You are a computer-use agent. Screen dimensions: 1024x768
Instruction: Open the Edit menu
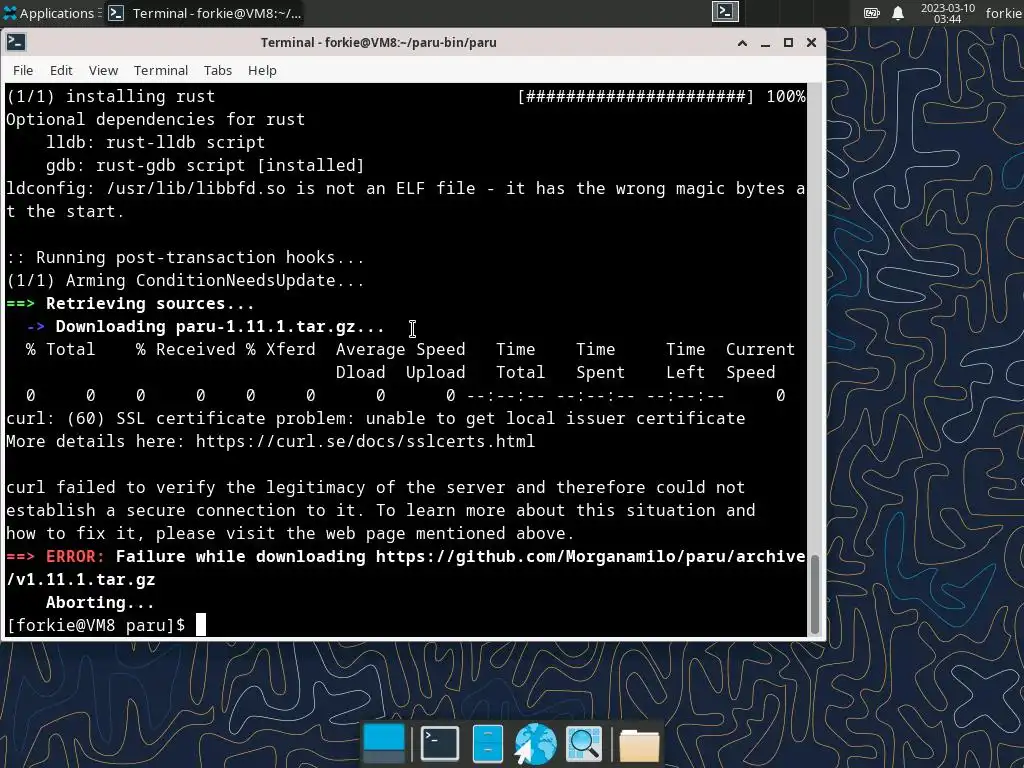click(x=61, y=71)
